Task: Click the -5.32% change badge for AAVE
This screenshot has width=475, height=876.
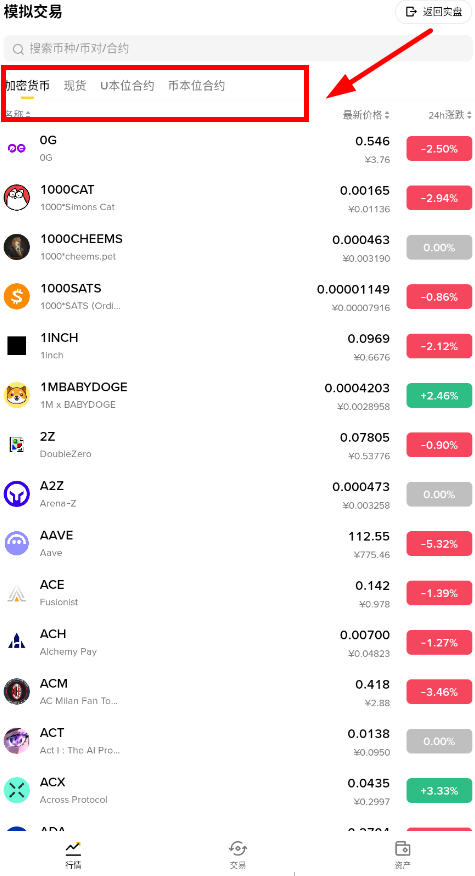Action: pos(439,544)
